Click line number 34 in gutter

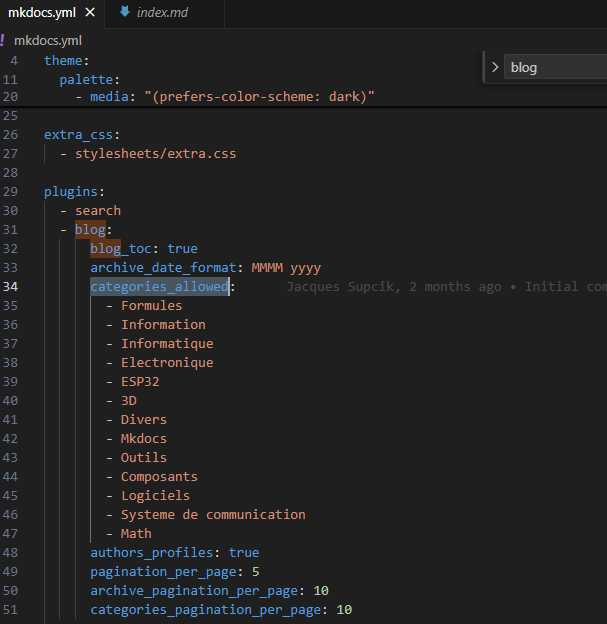(10, 287)
